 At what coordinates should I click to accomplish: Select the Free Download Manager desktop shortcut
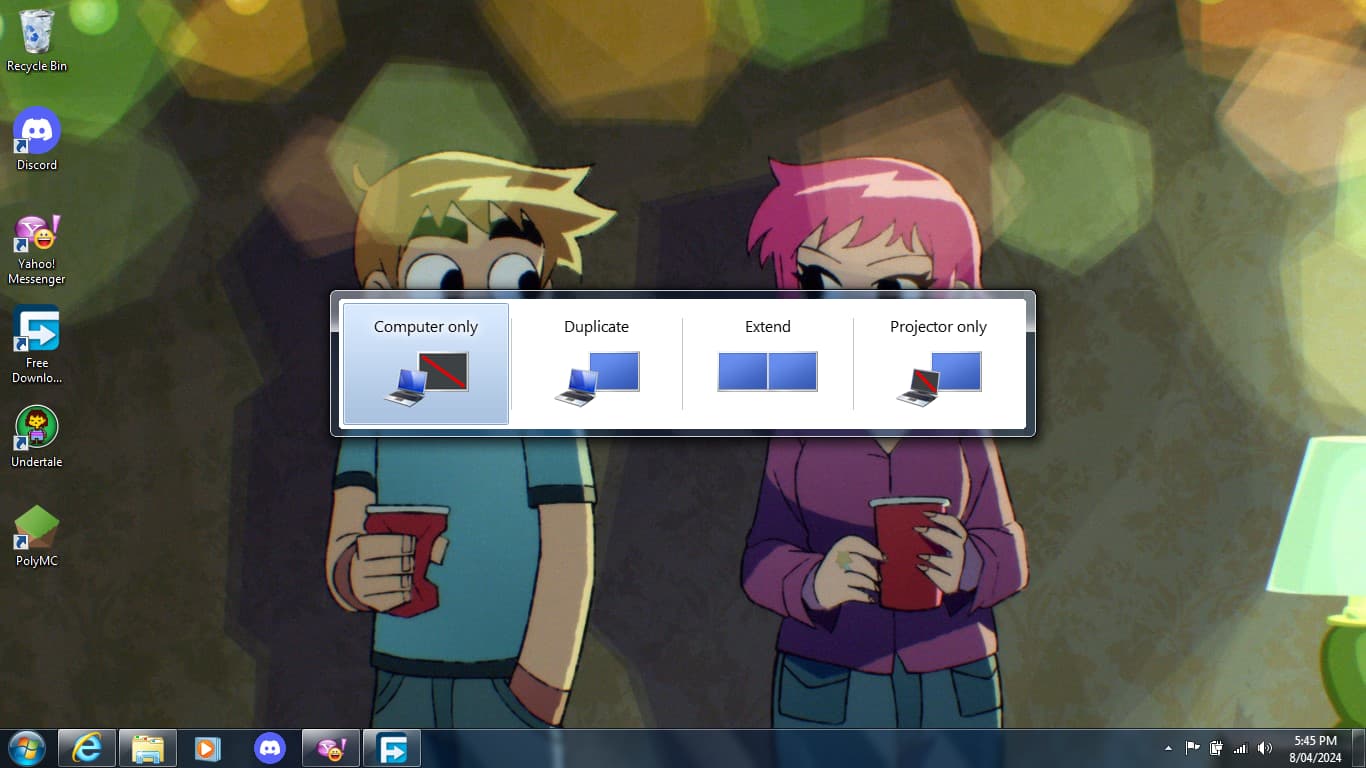coord(37,345)
